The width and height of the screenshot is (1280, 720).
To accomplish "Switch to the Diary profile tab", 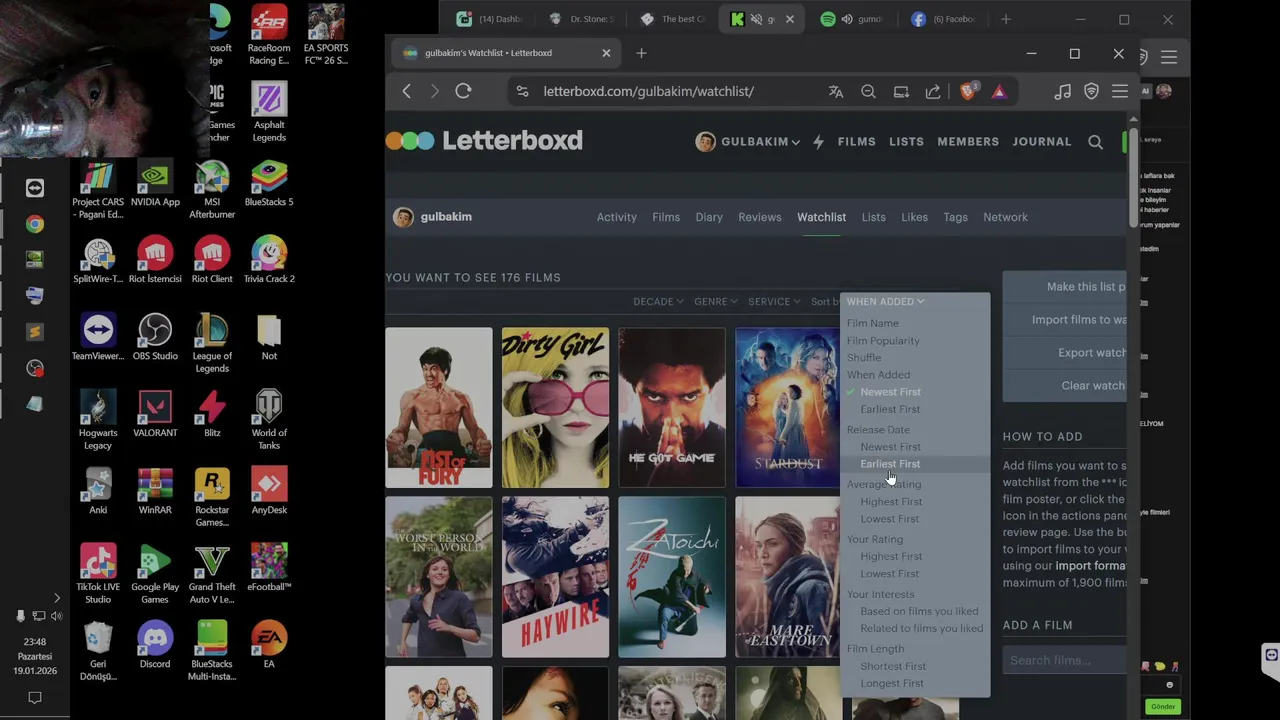I will 709,217.
